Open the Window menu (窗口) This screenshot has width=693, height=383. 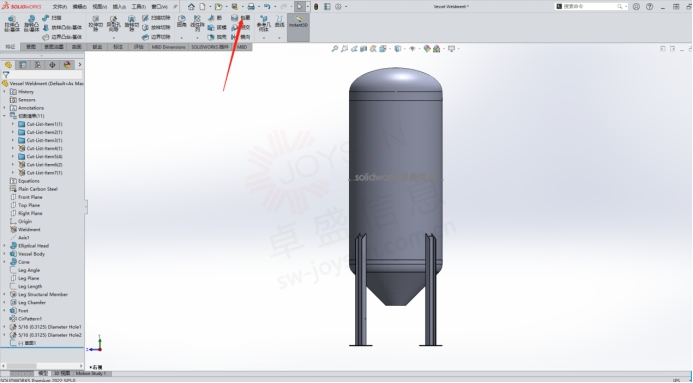[159, 7]
